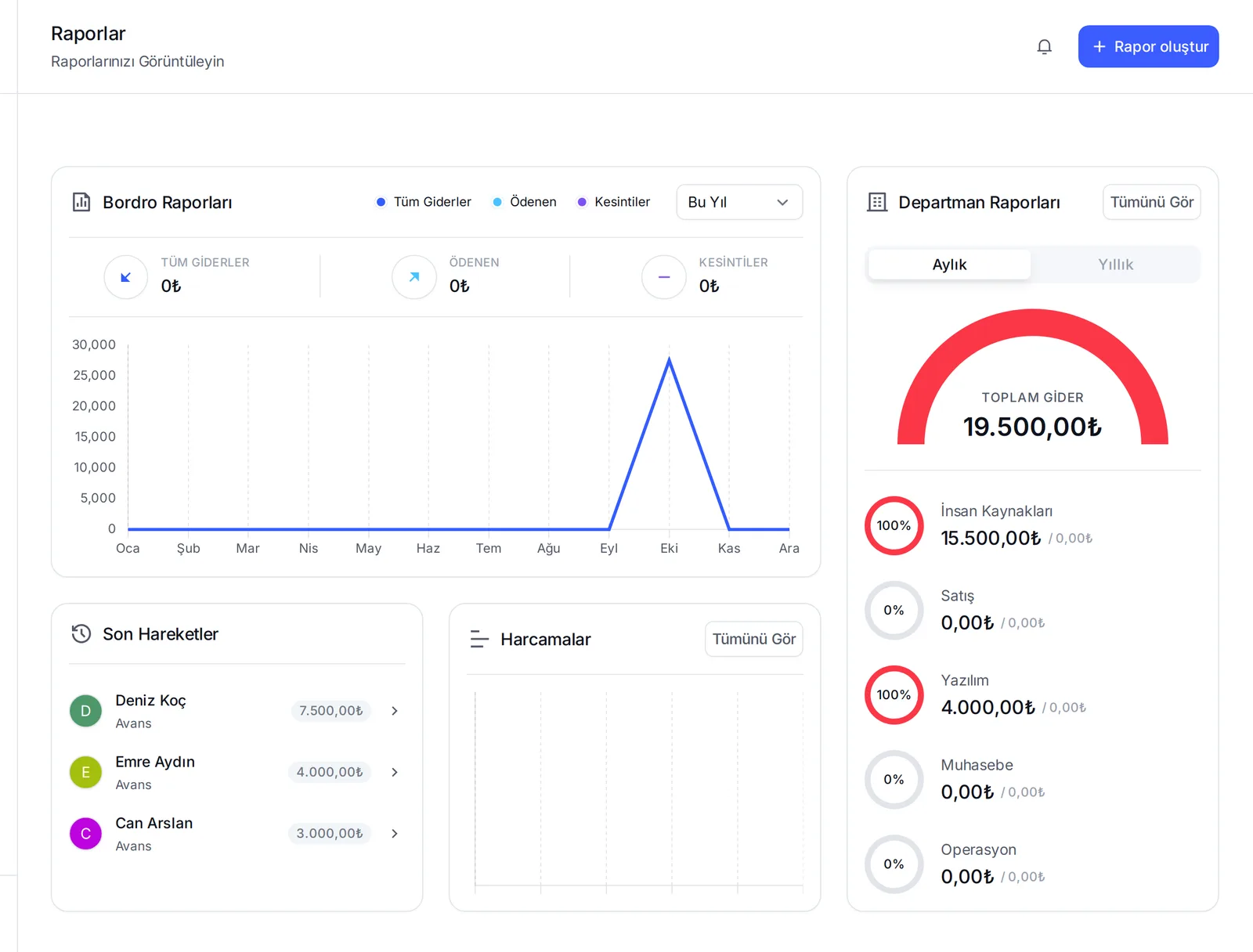The image size is (1253, 952).
Task: Click the Kesintiler minus icon
Action: (664, 277)
